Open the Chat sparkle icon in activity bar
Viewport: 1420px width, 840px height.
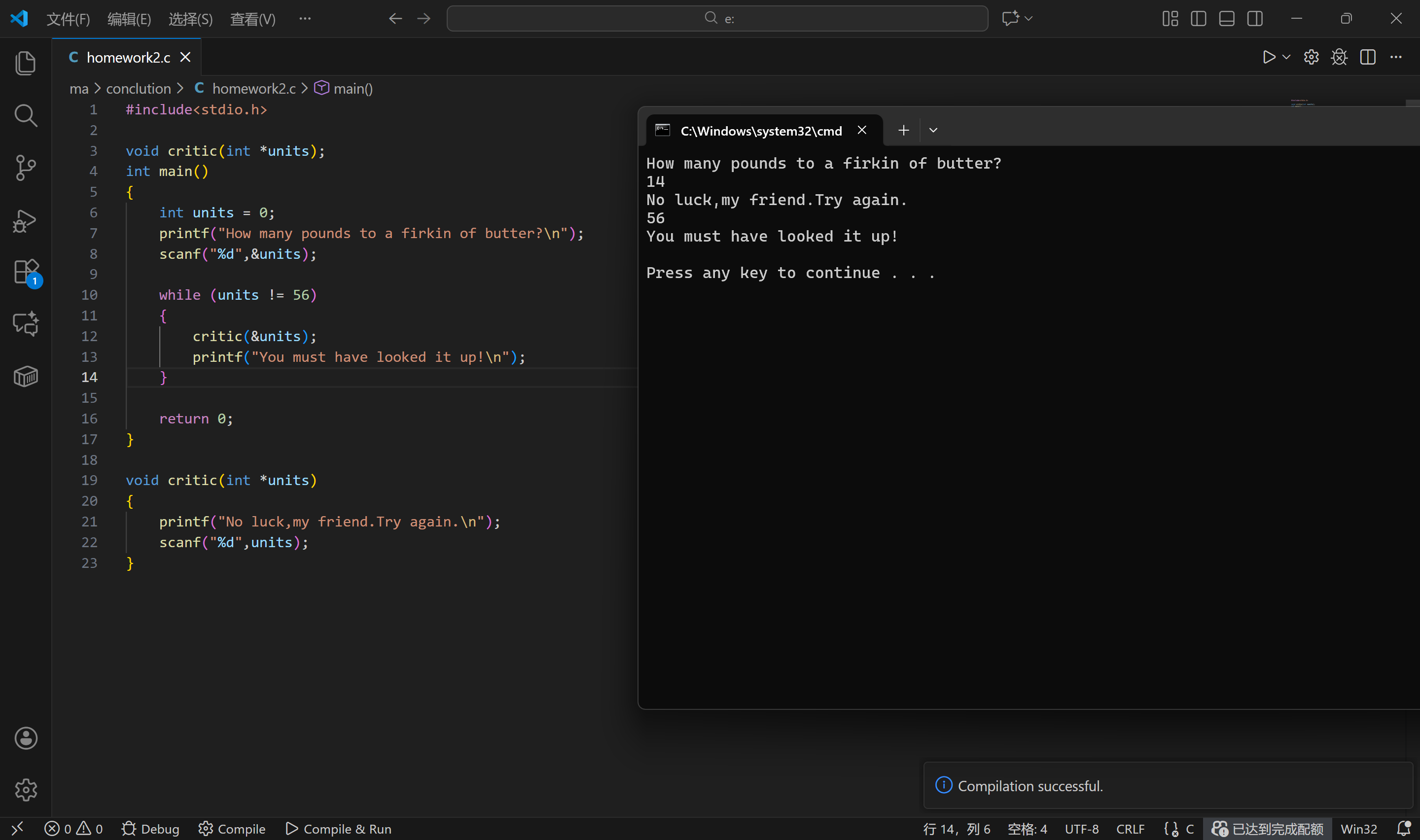point(26,324)
